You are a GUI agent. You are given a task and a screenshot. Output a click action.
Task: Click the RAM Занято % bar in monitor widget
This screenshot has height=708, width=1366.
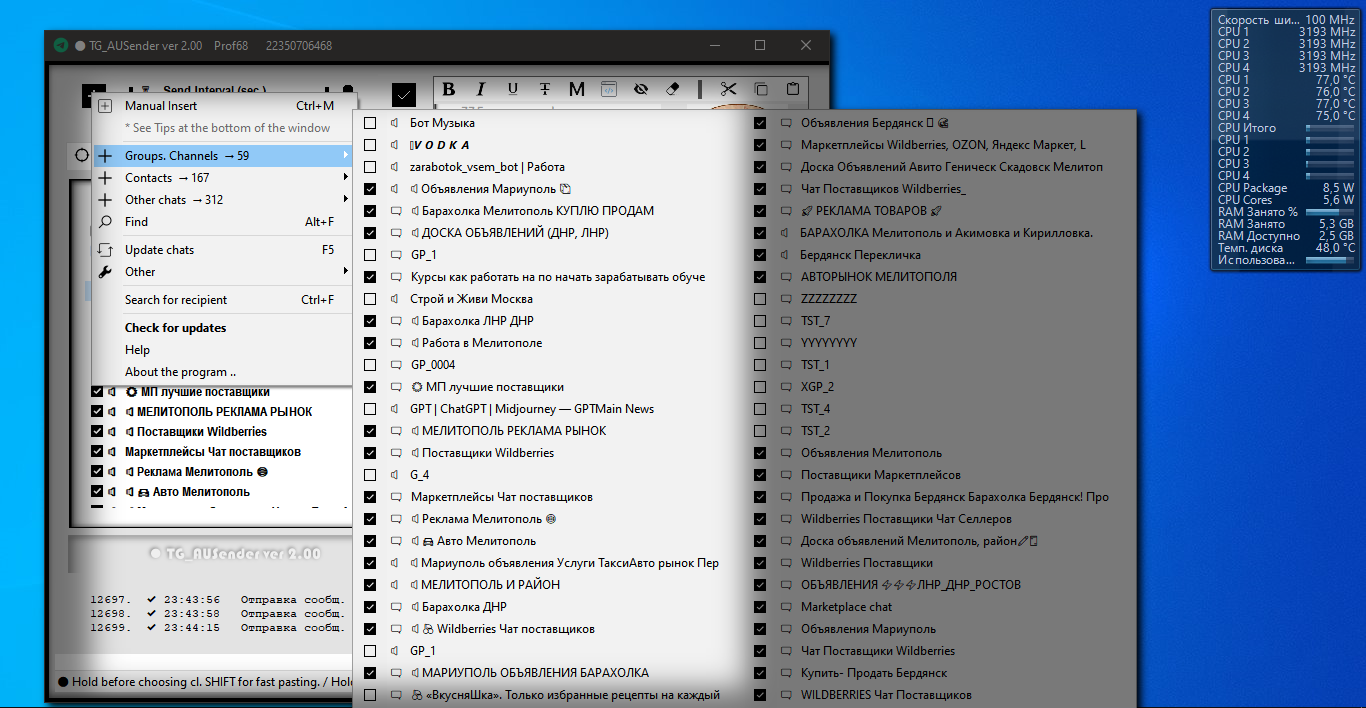[1329, 212]
